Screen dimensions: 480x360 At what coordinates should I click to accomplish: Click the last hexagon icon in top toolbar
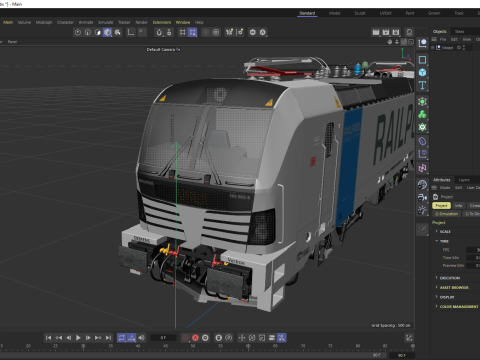(x=263, y=32)
